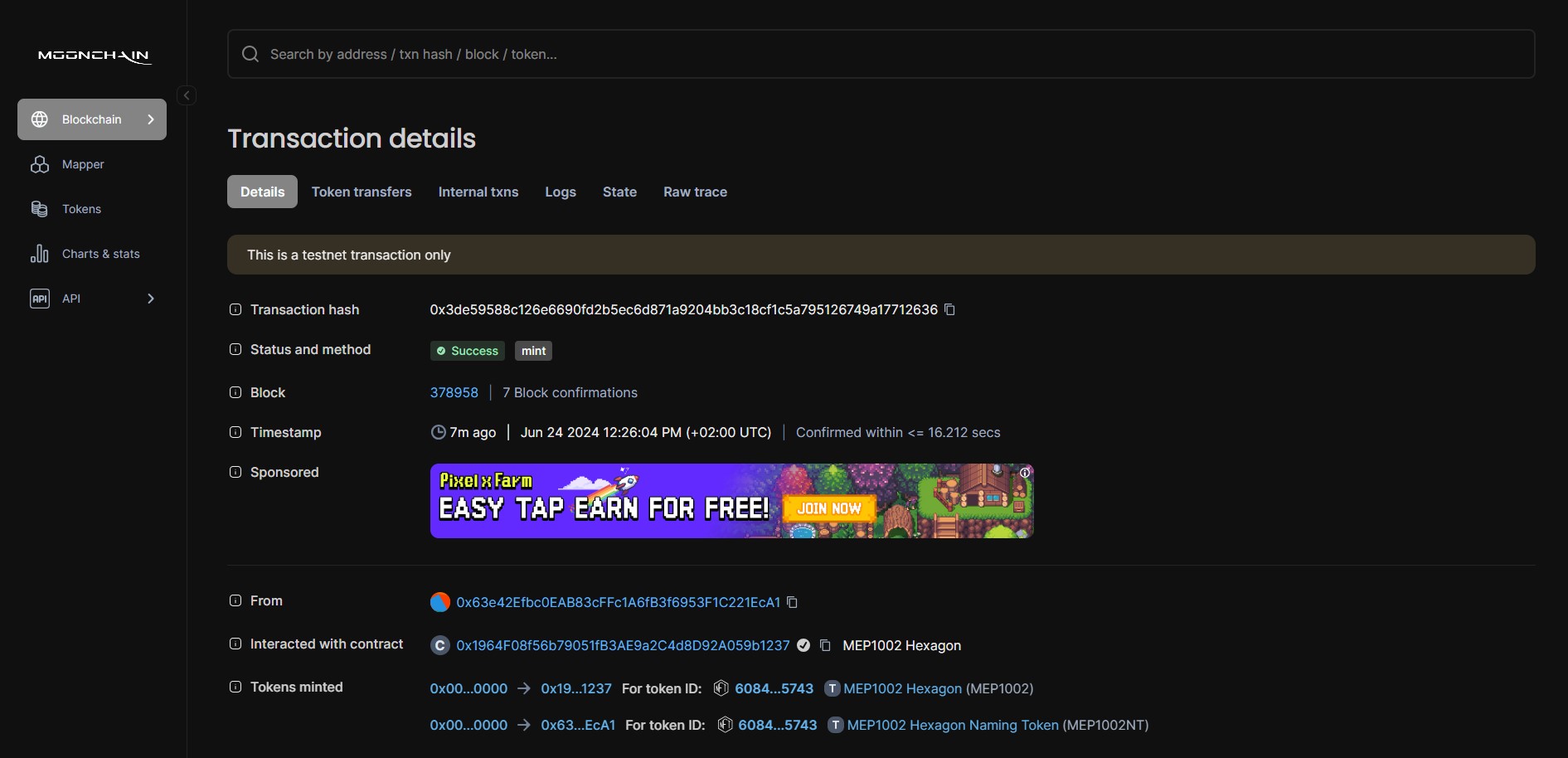The height and width of the screenshot is (758, 1568).
Task: Open the Logs tab
Action: tap(560, 192)
